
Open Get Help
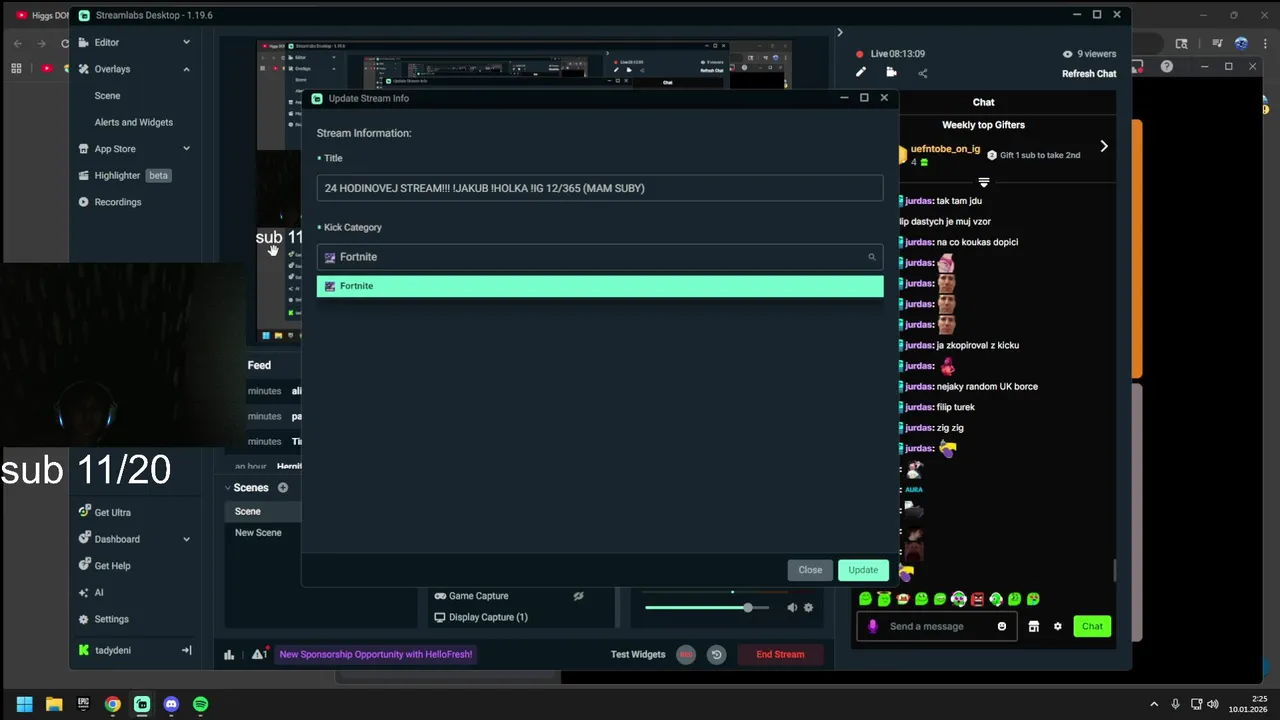coord(112,566)
